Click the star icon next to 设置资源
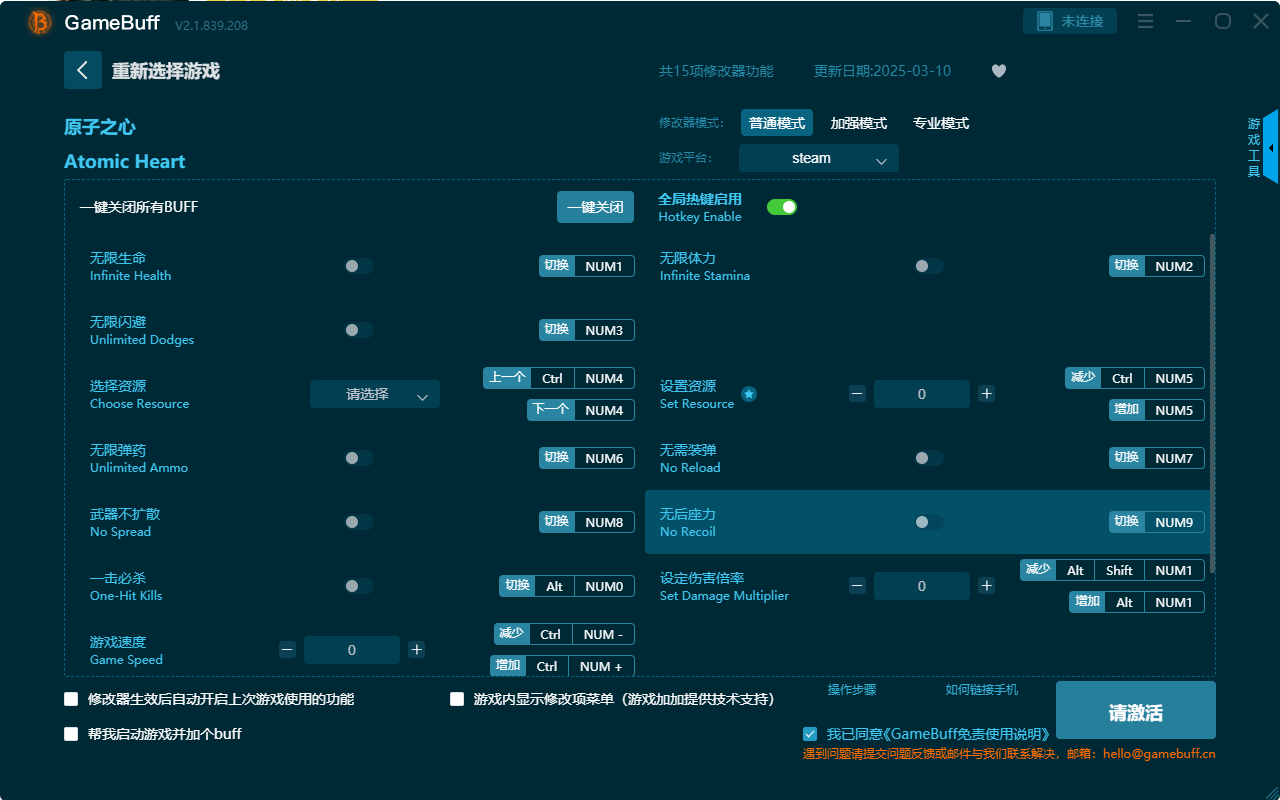The width and height of the screenshot is (1280, 800). click(x=748, y=394)
